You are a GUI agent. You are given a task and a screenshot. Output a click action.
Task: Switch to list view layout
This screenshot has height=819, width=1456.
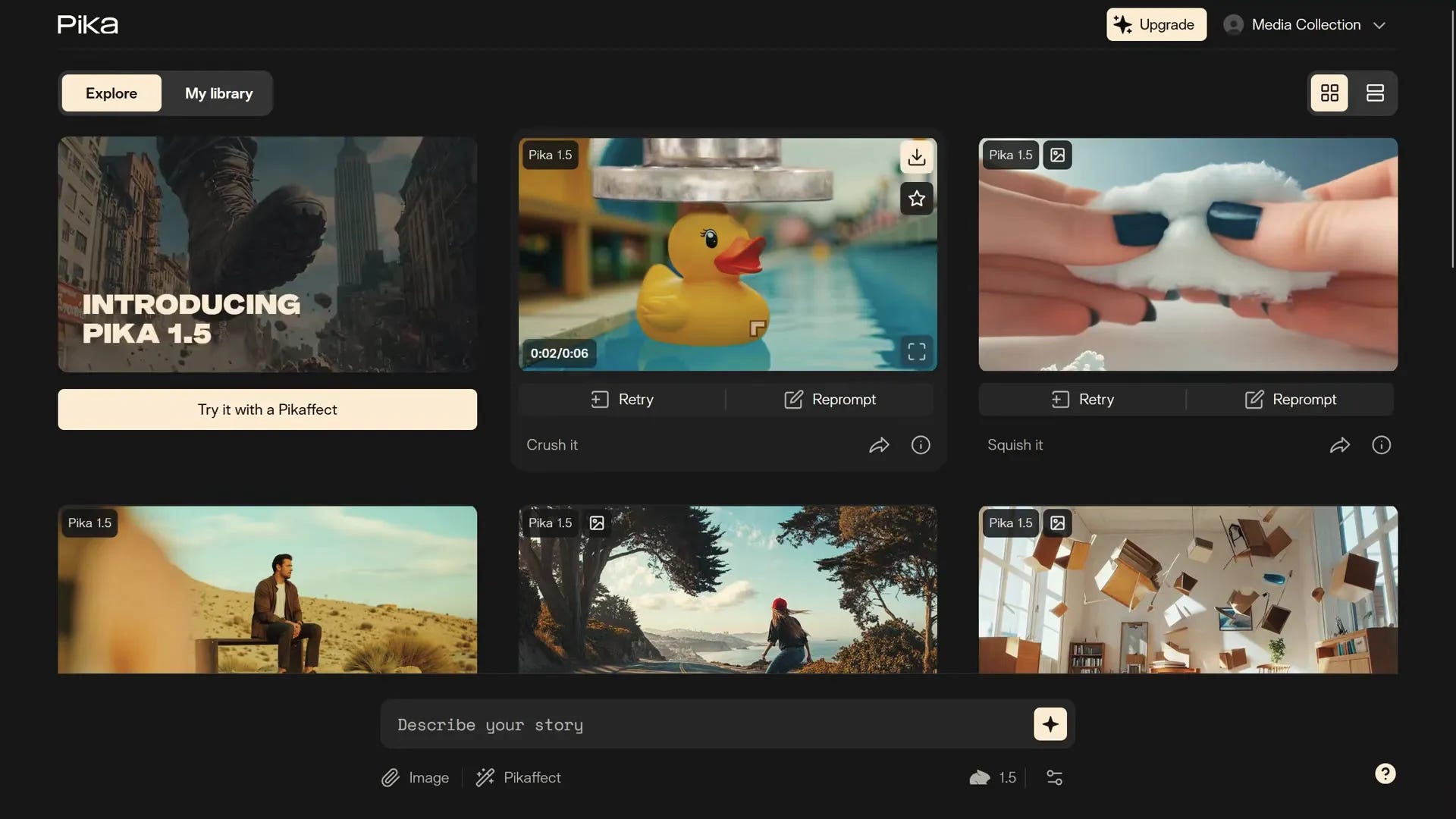coord(1375,93)
